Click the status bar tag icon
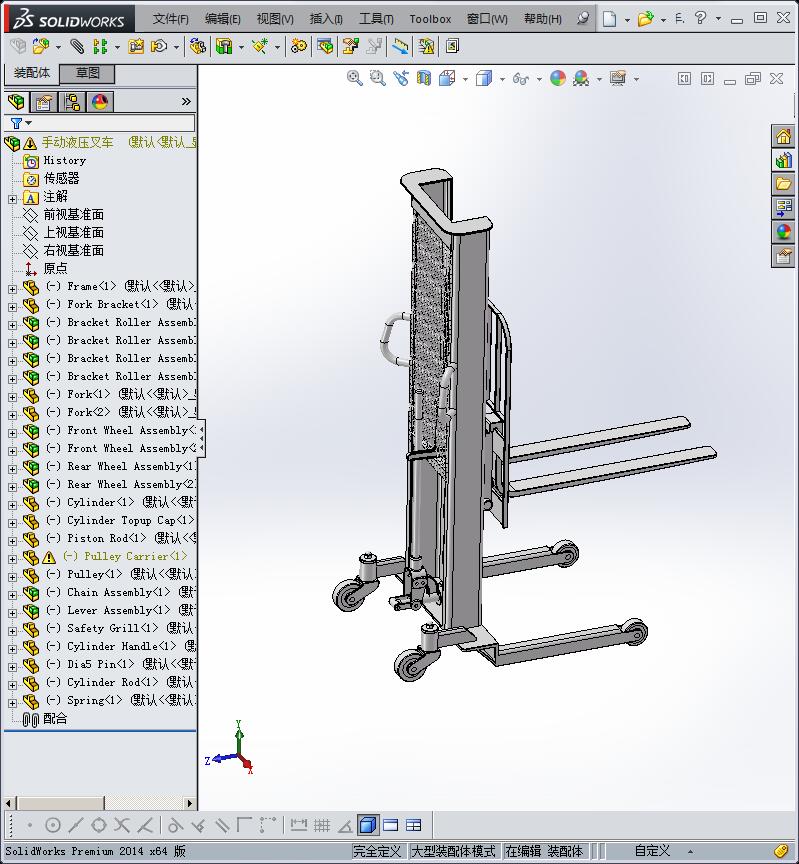Viewport: 799px width, 864px height. tap(781, 851)
